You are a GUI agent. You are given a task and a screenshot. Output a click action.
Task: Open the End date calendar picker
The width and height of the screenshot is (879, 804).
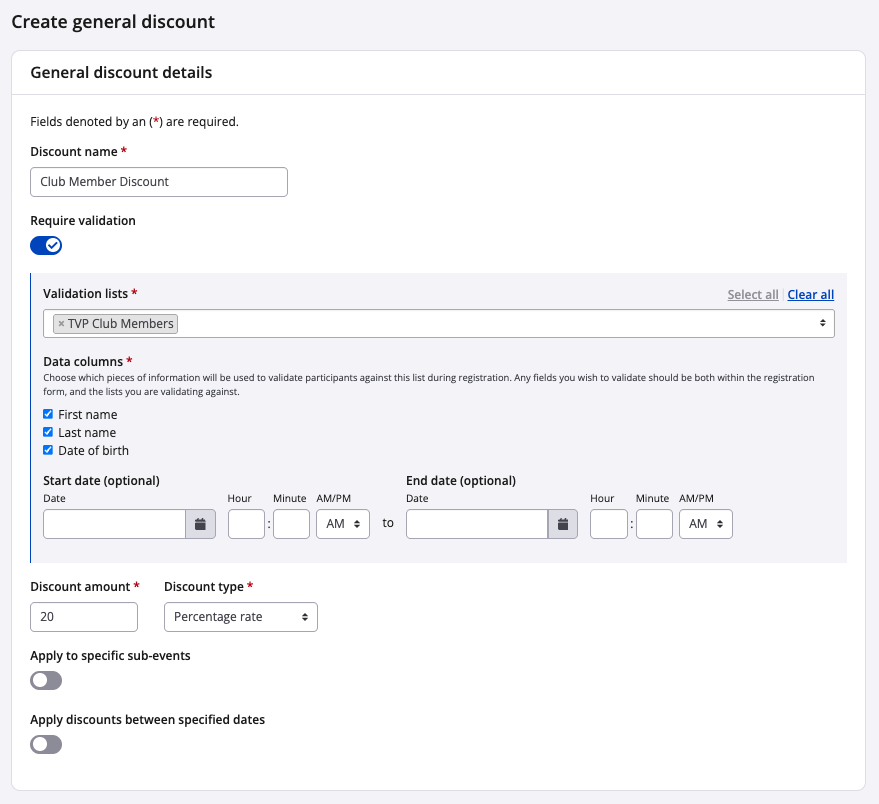pyautogui.click(x=563, y=524)
